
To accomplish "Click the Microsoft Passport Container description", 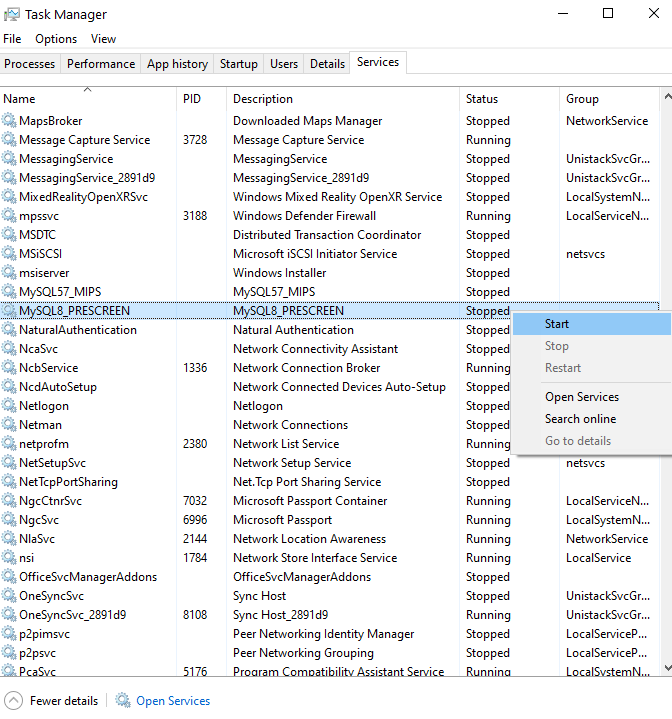I will (310, 501).
